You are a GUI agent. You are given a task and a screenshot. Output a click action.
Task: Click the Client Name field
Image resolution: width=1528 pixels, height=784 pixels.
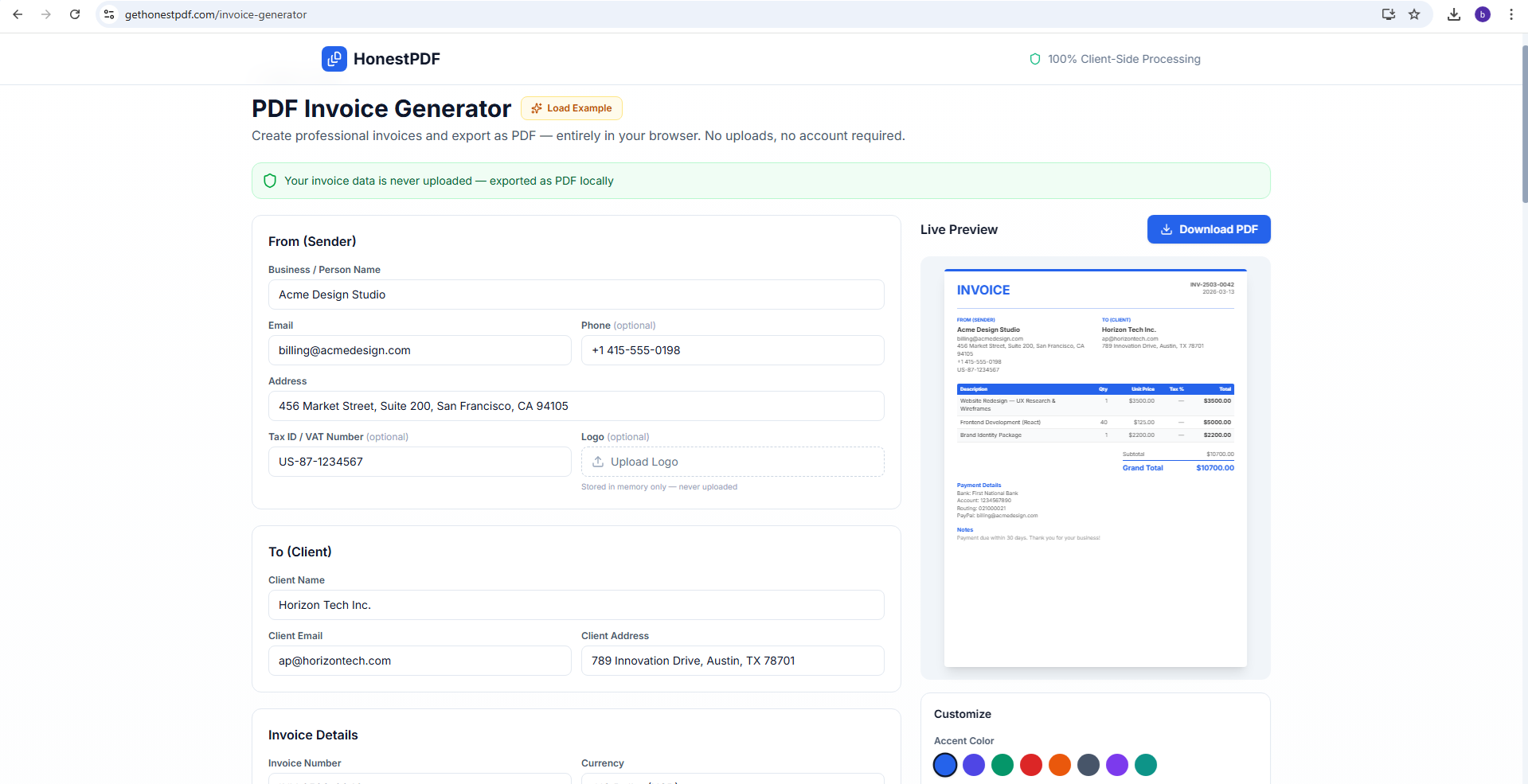pos(576,605)
